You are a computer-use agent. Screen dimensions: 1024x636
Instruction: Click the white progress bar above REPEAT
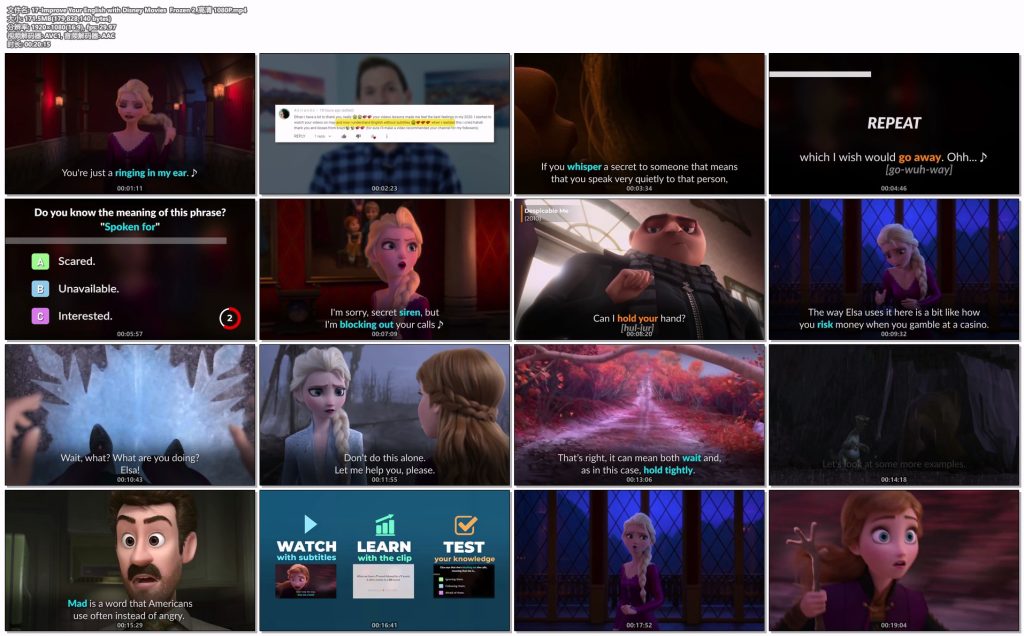820,74
